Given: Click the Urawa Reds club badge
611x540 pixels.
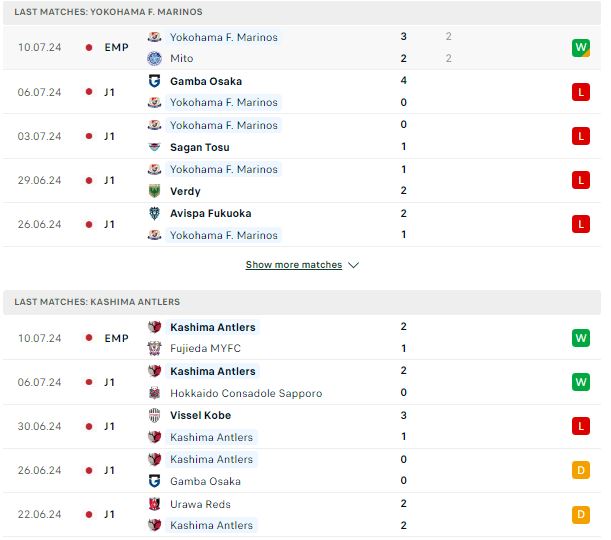Looking at the screenshot, I should [x=154, y=504].
